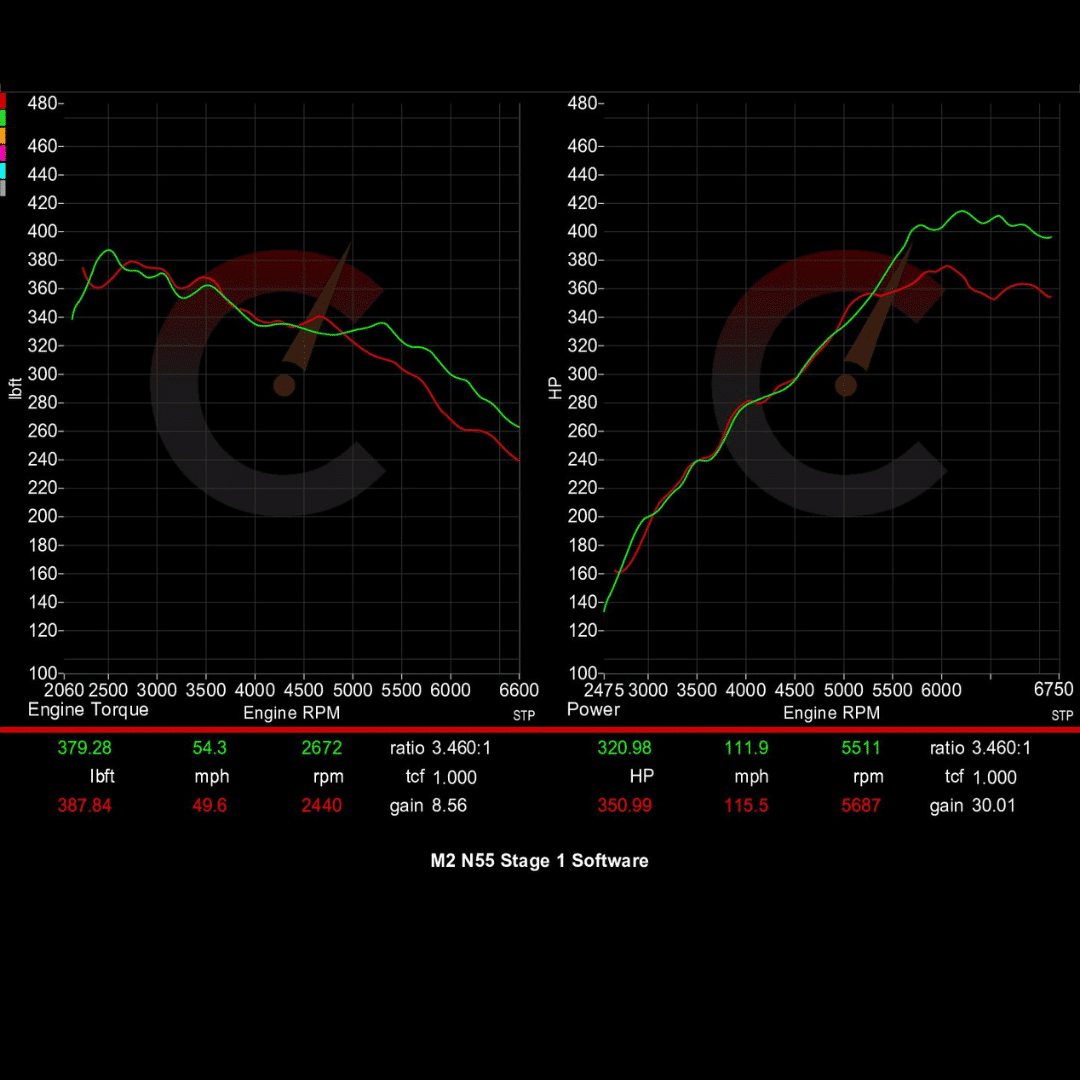
Task: Select the red run color indicator
Action: 3,100
